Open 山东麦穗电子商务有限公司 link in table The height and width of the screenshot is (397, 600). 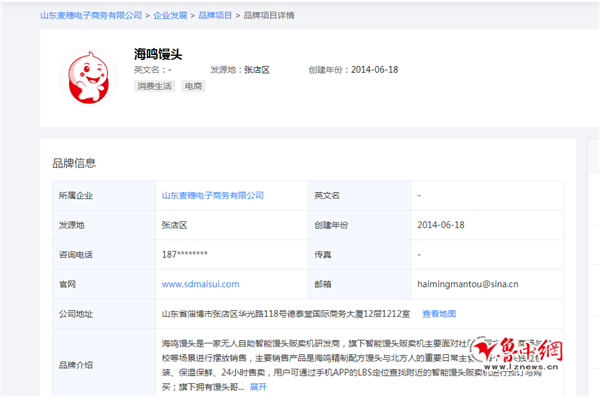pos(213,195)
